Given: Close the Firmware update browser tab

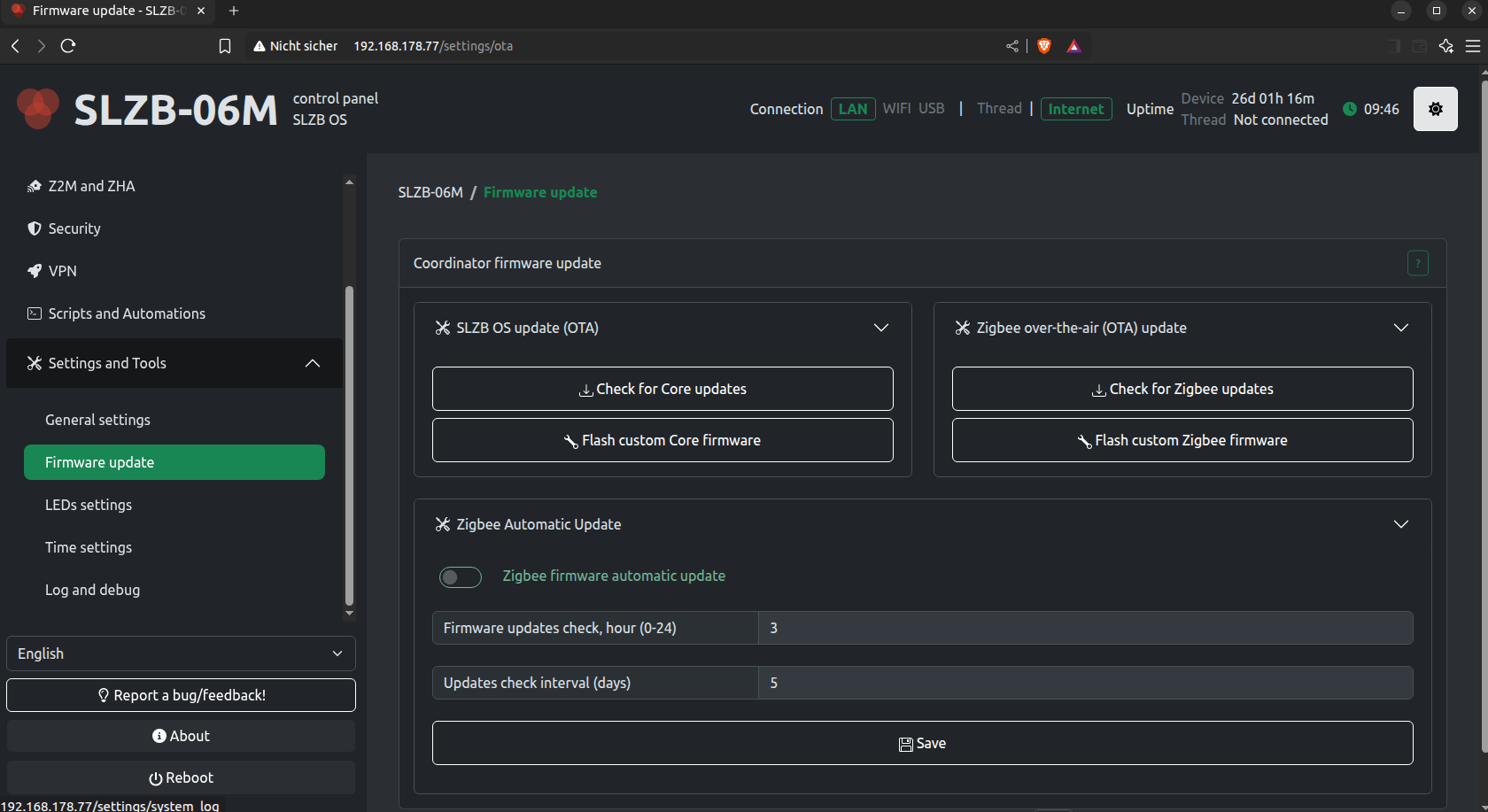Looking at the screenshot, I should 201,11.
